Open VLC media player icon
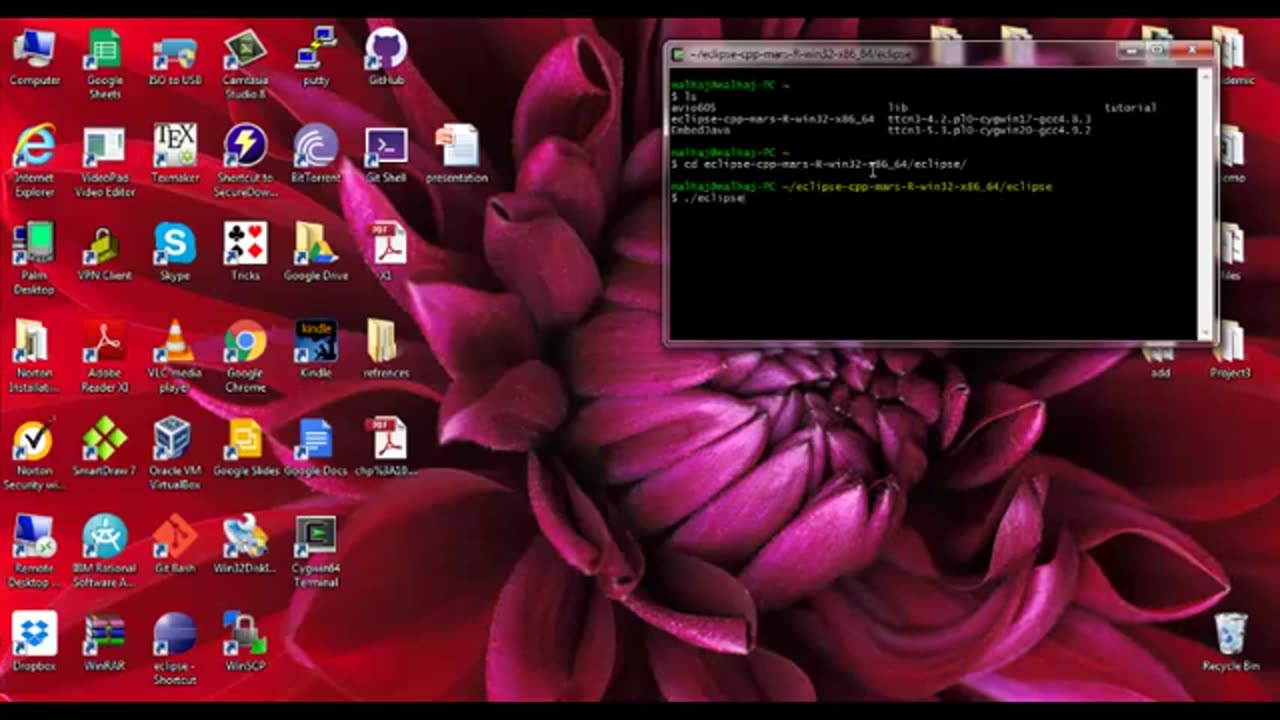The image size is (1280, 720). [x=175, y=356]
